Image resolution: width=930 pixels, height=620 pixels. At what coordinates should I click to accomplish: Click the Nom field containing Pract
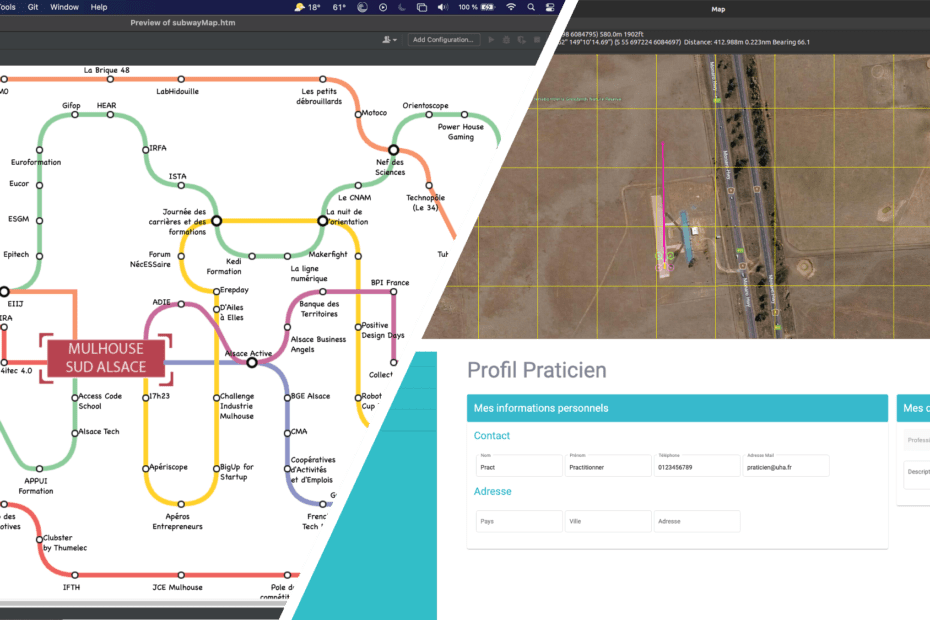(x=519, y=466)
